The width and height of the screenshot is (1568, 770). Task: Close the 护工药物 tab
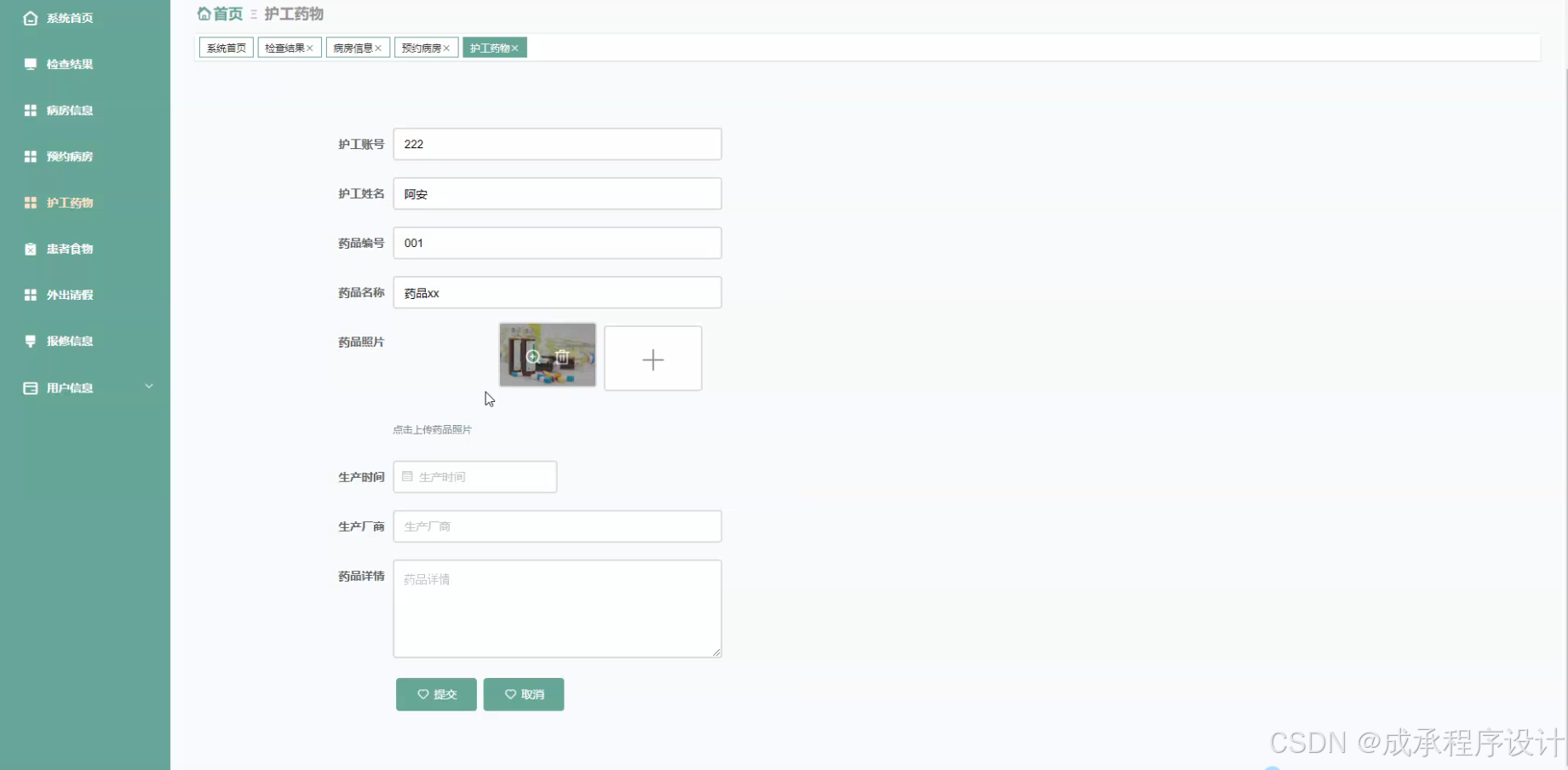(x=514, y=49)
